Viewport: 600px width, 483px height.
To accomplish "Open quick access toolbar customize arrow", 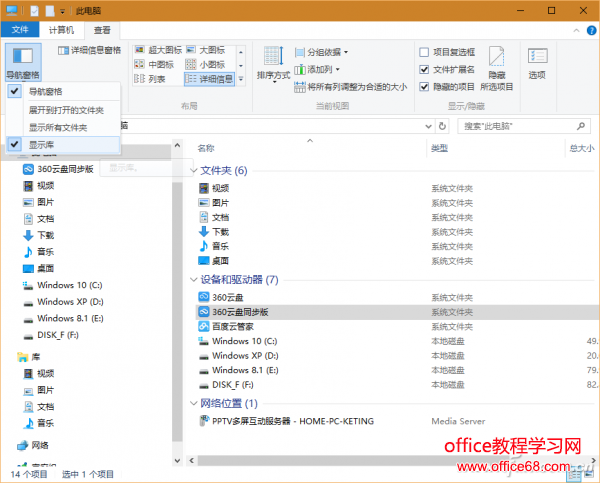I will pyautogui.click(x=62, y=11).
